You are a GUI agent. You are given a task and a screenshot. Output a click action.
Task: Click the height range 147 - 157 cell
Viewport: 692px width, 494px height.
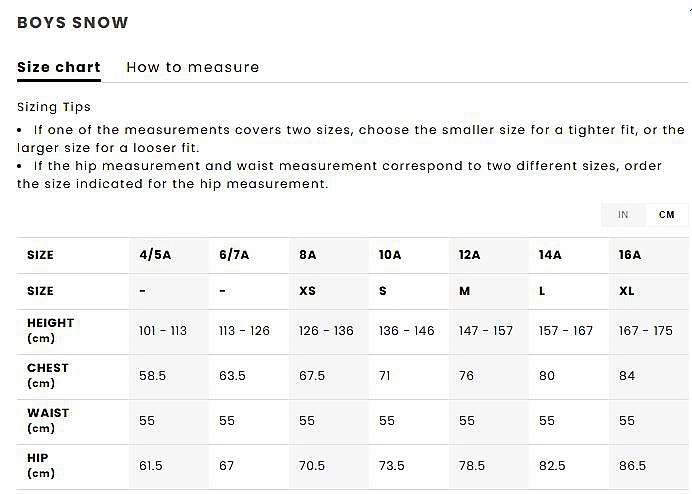click(486, 331)
